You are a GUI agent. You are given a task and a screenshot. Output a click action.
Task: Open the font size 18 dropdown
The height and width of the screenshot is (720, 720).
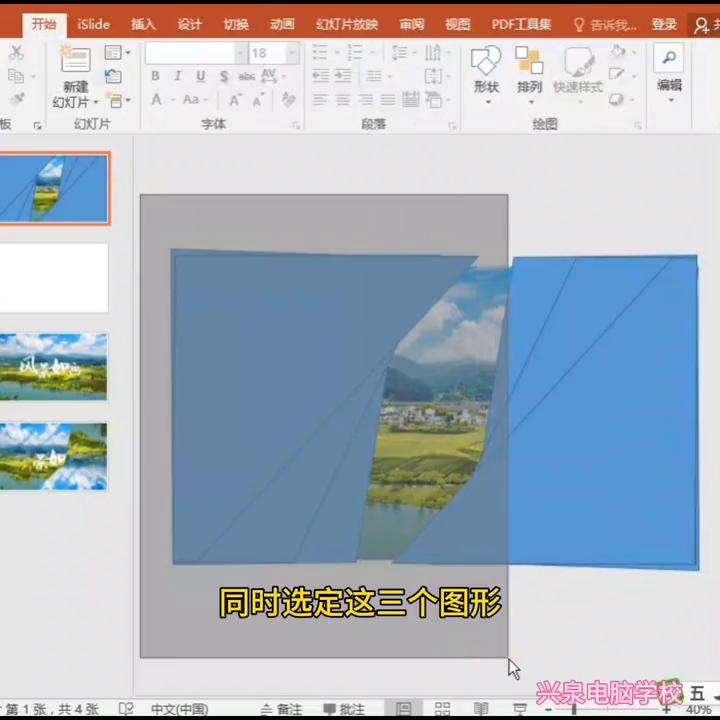[292, 53]
